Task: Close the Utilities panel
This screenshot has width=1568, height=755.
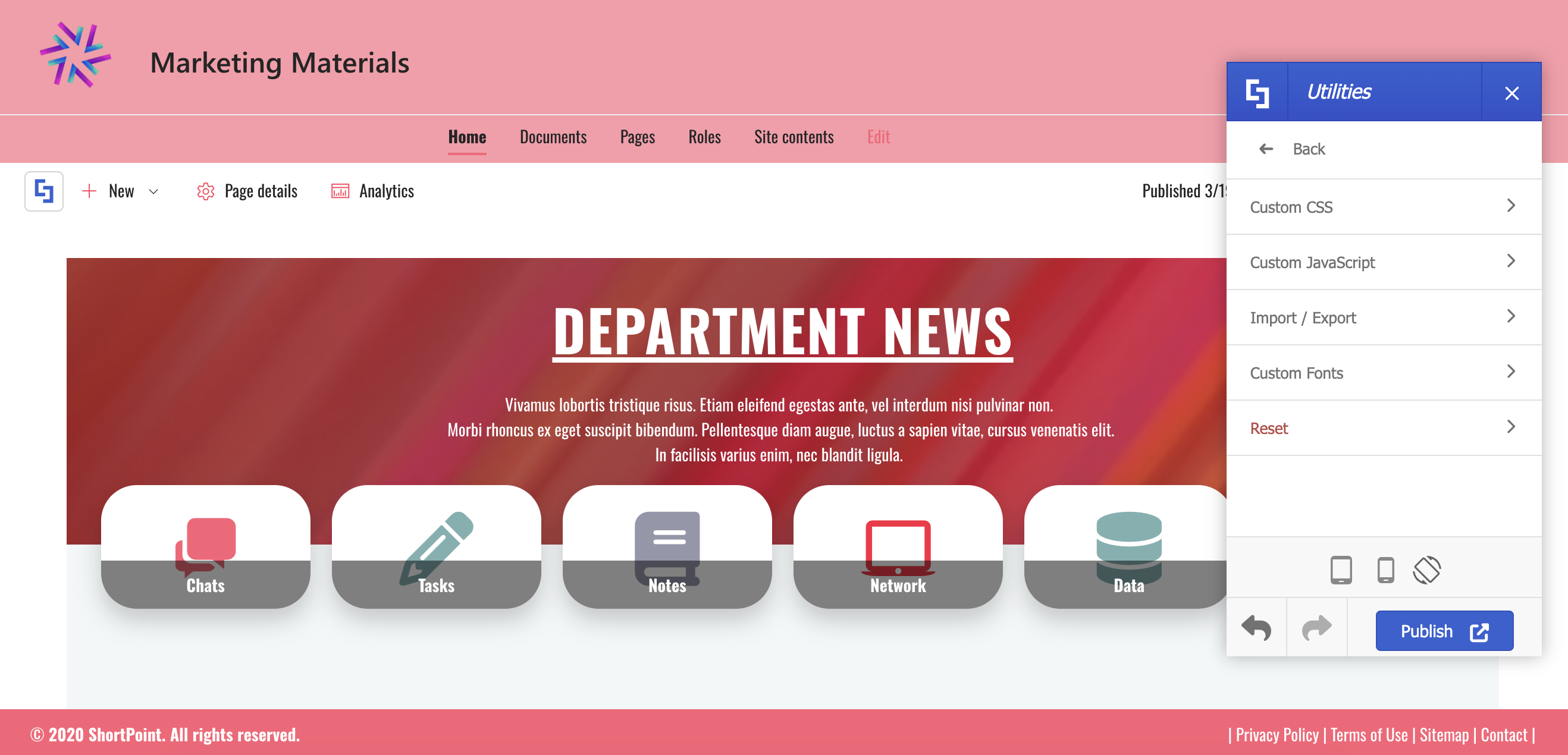Action: pos(1511,93)
